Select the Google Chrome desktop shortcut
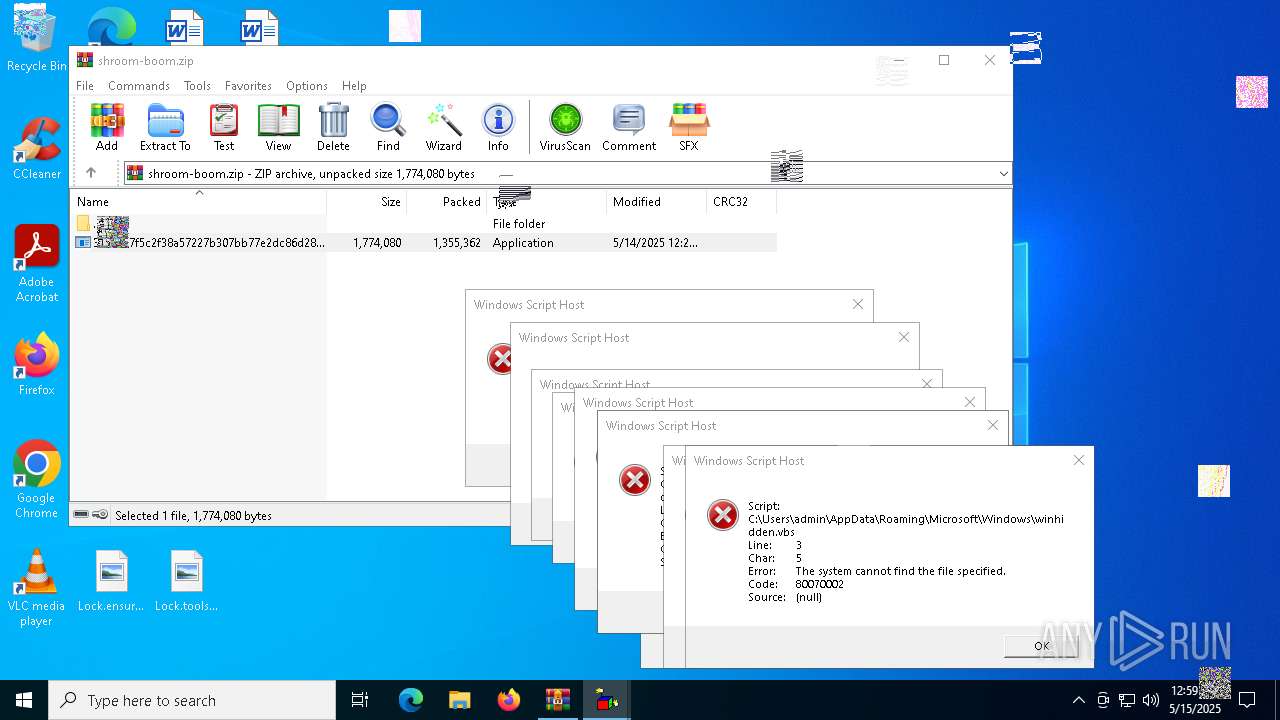Screen dimensions: 1280x720 (36, 480)
